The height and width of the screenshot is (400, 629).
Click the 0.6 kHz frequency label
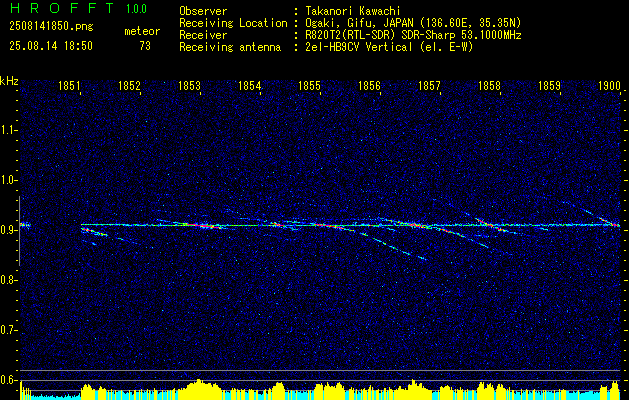pos(8,380)
